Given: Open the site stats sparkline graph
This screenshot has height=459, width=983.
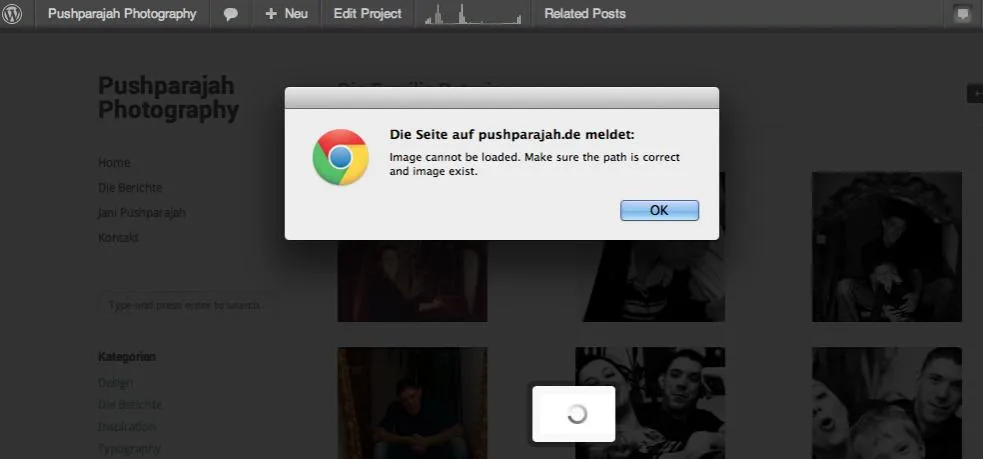Looking at the screenshot, I should tap(473, 14).
